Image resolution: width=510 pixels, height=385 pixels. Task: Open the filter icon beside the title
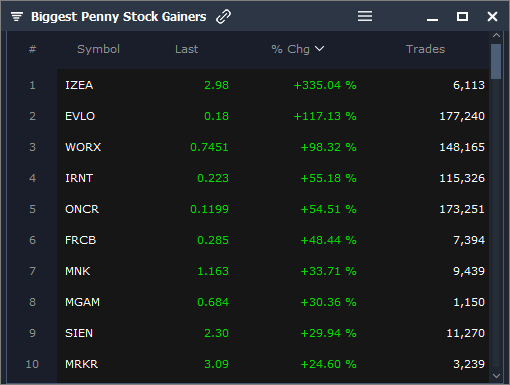(17, 16)
